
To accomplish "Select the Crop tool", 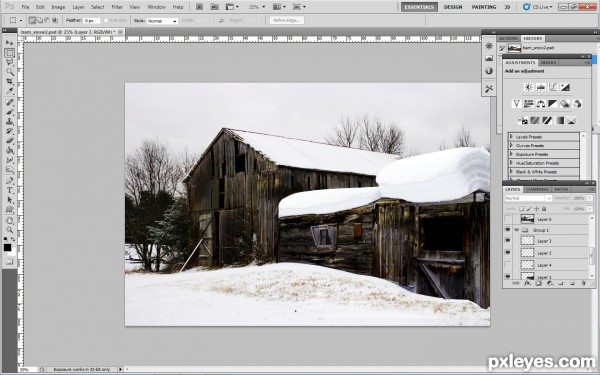I will pos(10,81).
